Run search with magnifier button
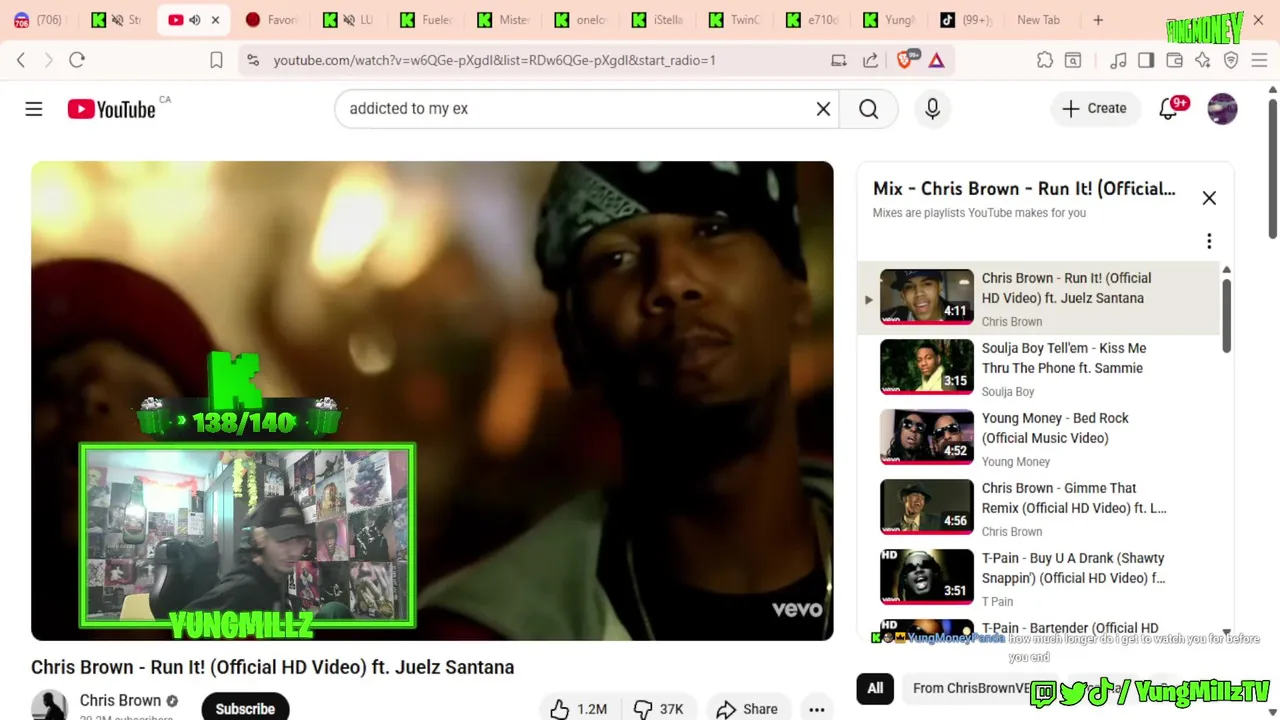 point(868,109)
